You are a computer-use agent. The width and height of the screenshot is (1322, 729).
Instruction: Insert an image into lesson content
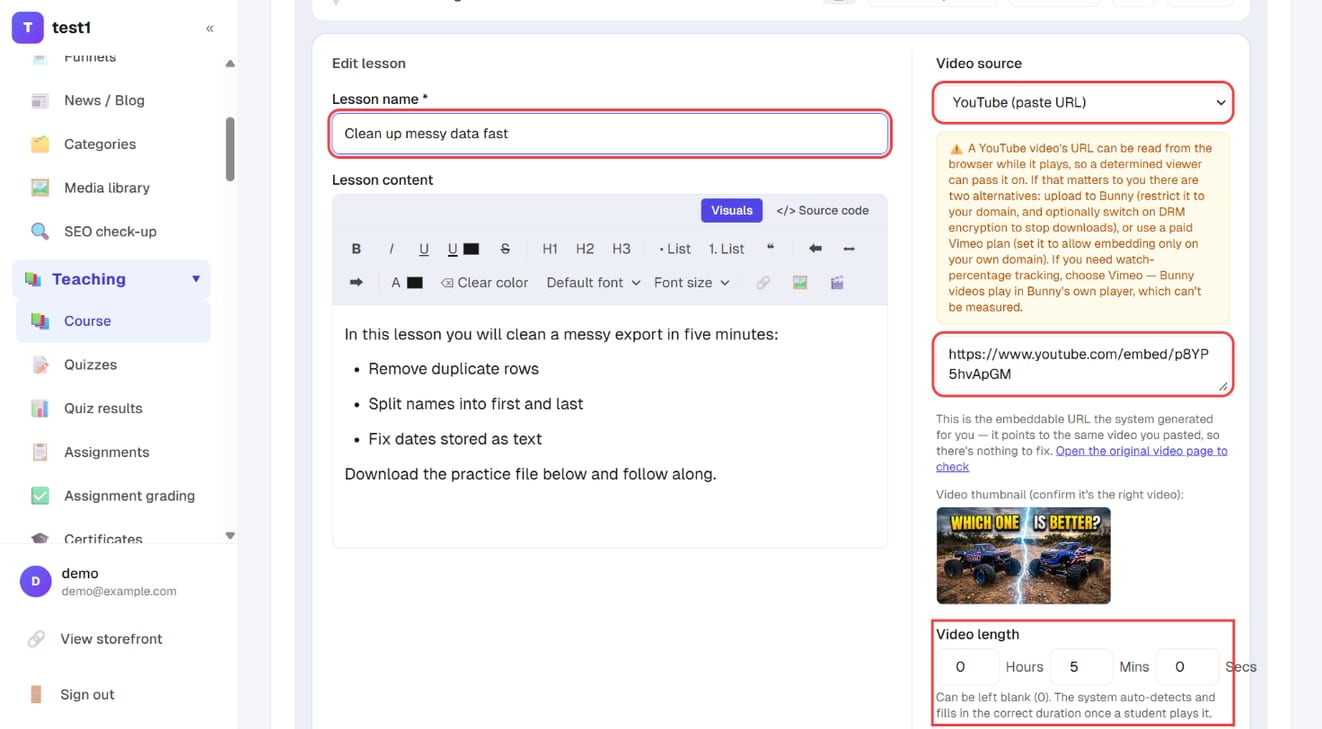800,283
